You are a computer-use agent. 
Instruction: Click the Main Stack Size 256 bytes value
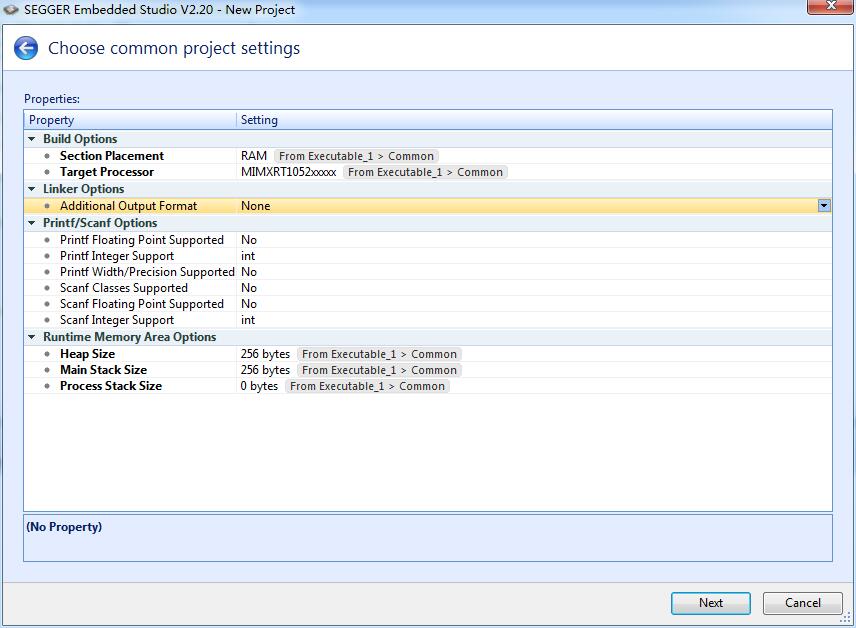(265, 370)
